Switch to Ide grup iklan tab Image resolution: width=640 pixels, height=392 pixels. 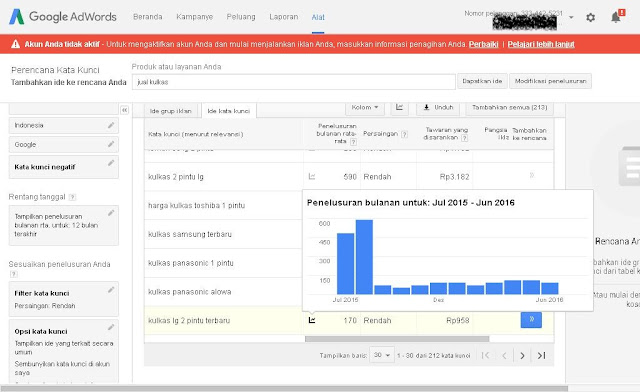[x=170, y=111]
